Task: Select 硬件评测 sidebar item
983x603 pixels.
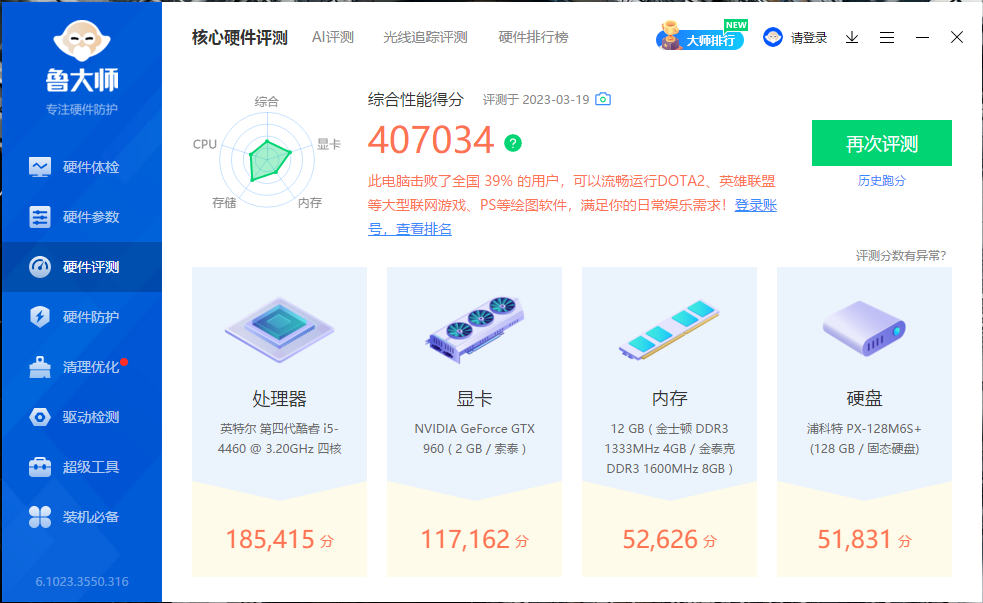Action: coord(81,267)
